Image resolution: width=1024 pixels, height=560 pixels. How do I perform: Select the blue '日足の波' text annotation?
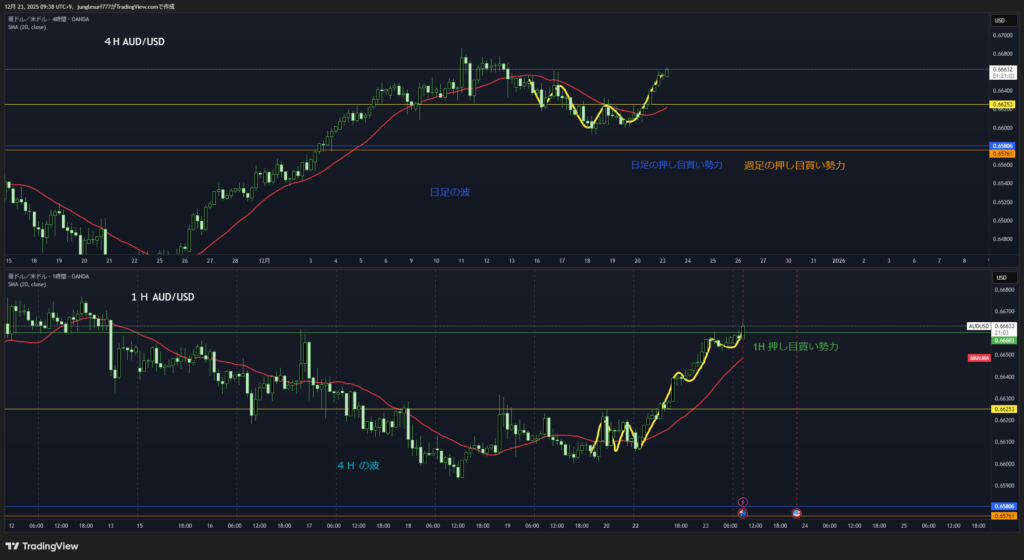pyautogui.click(x=449, y=191)
